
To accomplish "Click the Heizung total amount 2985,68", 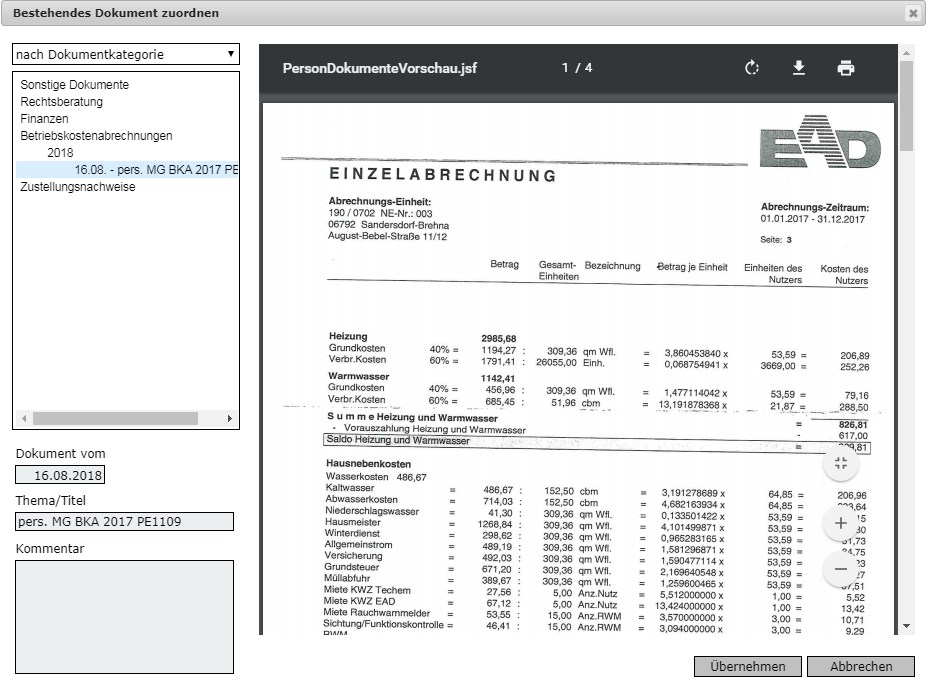I will click(499, 339).
